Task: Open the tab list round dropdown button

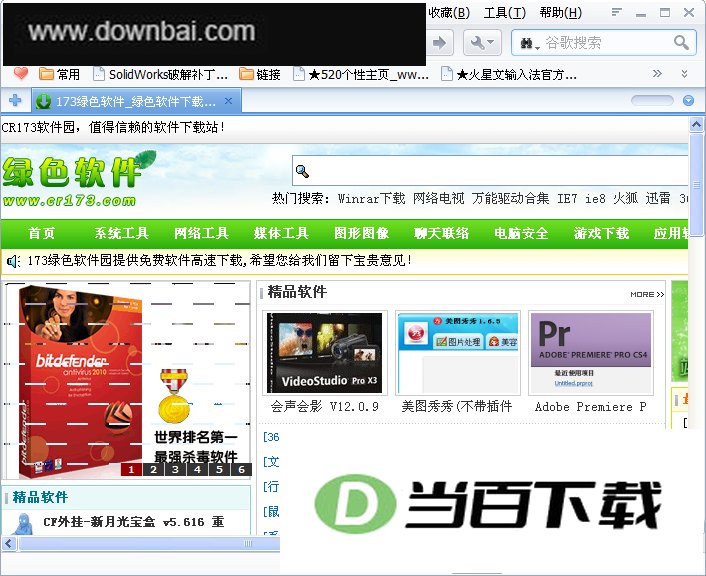Action: [x=688, y=100]
